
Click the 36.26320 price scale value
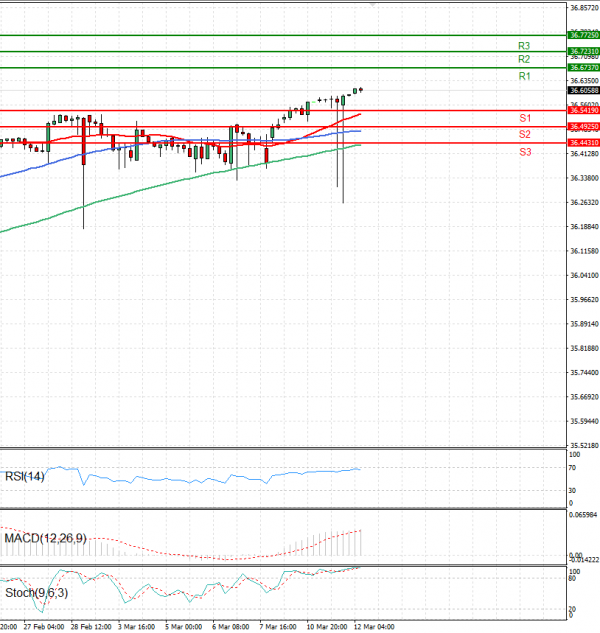584,202
